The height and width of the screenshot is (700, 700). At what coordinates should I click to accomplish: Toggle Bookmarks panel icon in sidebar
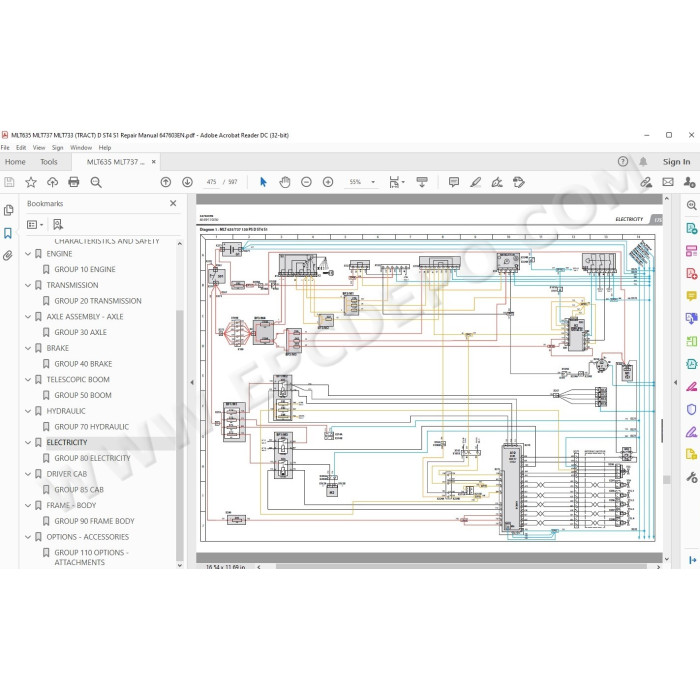[8, 233]
